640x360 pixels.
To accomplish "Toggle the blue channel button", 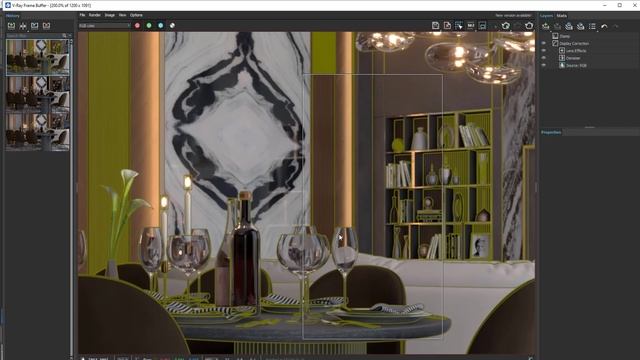I will pyautogui.click(x=161, y=26).
